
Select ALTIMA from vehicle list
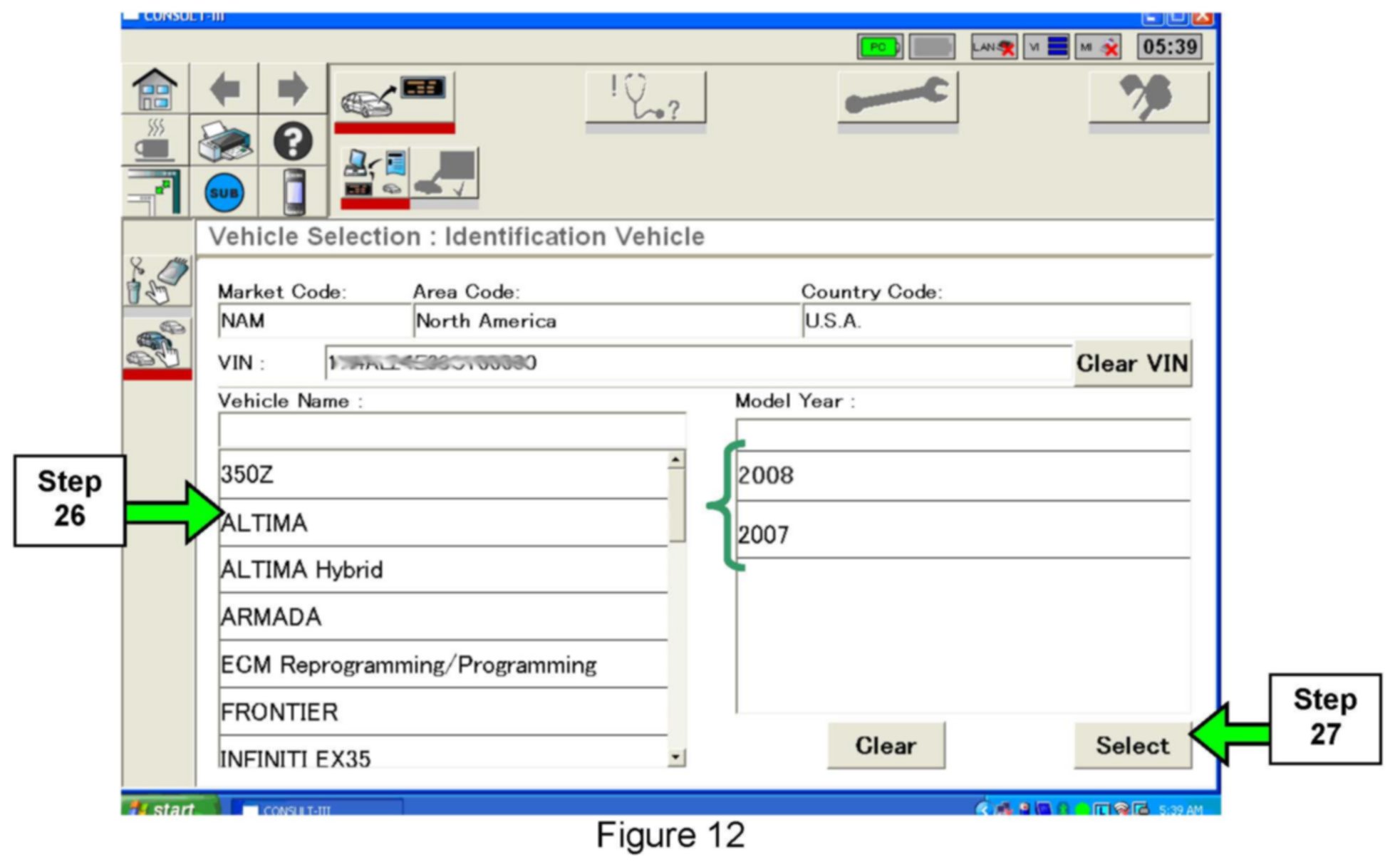click(442, 523)
